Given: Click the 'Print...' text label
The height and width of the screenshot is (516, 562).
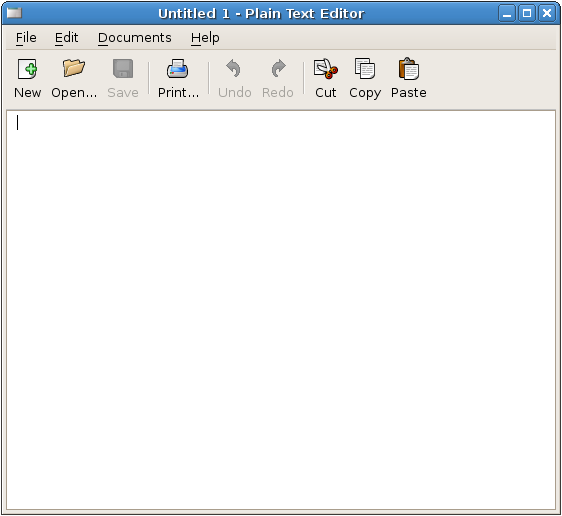Looking at the screenshot, I should pos(178,93).
